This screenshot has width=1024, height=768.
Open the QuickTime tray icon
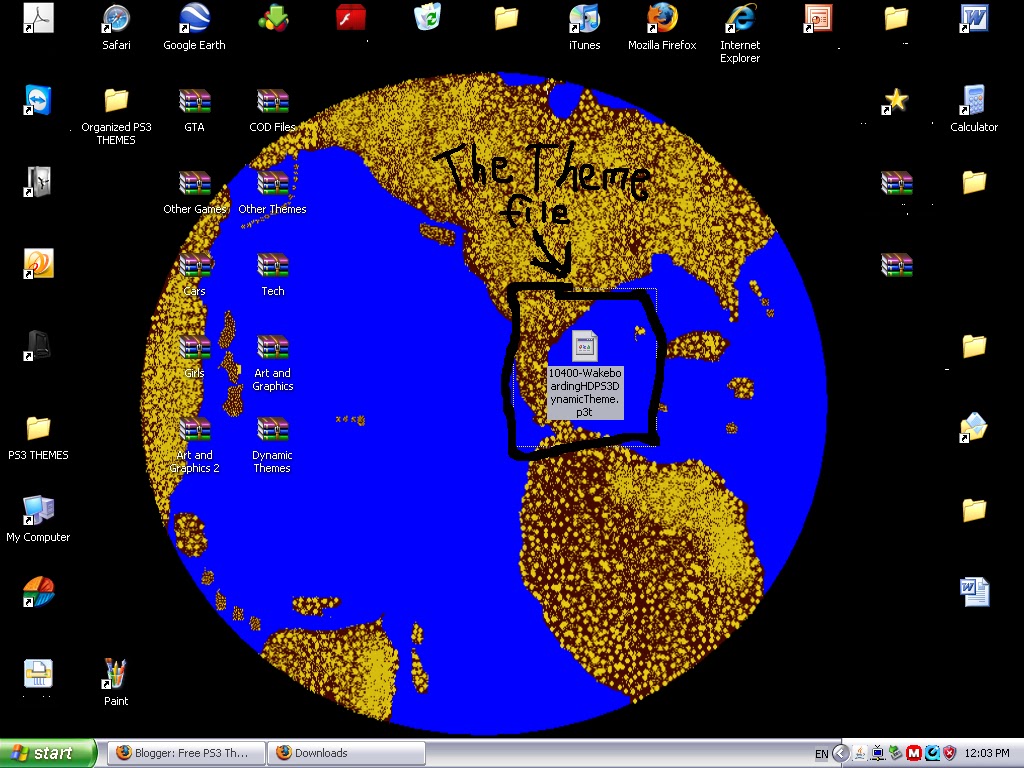(931, 754)
